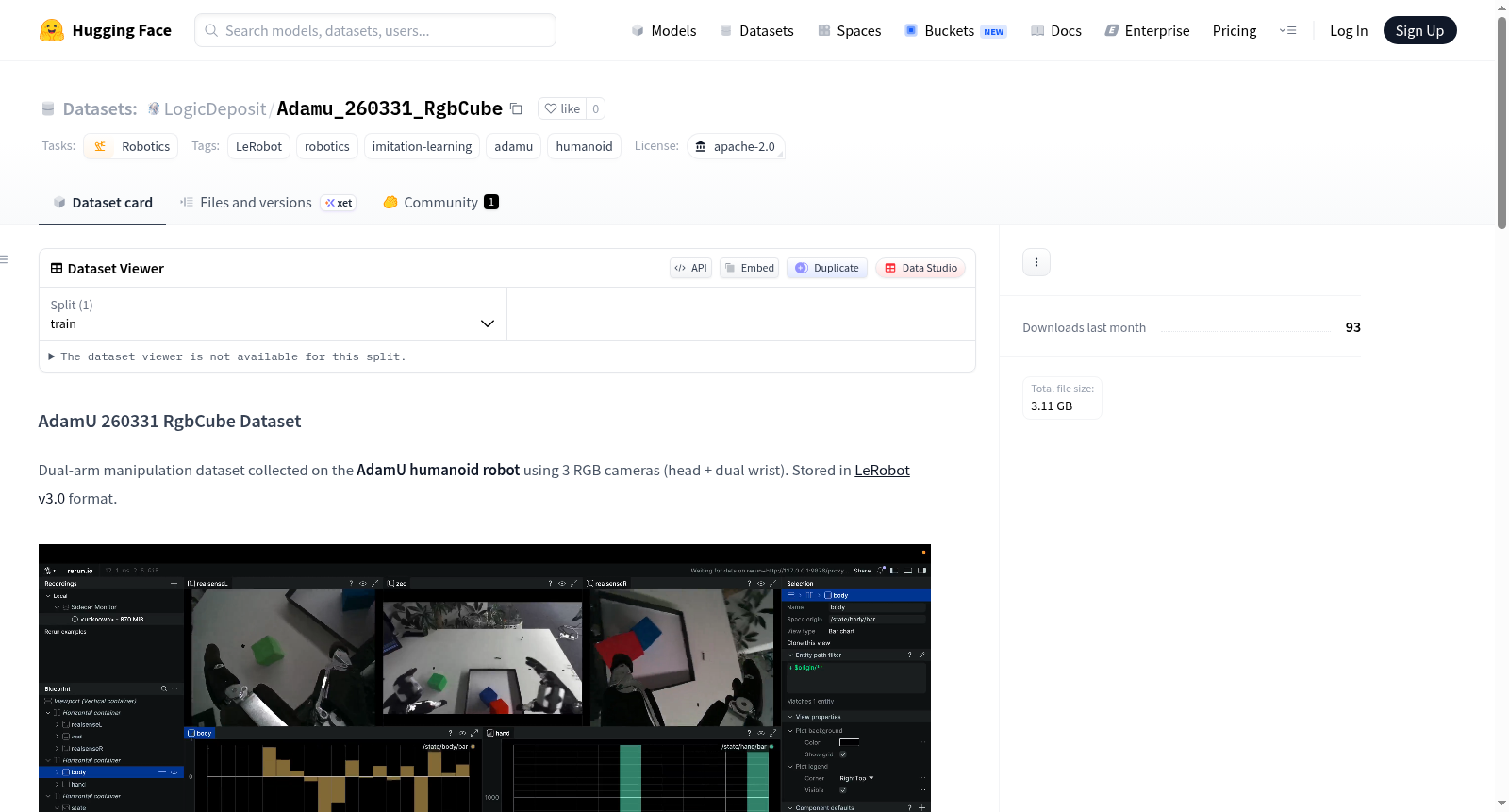Go to Spaces
The width and height of the screenshot is (1509, 812).
tap(849, 31)
